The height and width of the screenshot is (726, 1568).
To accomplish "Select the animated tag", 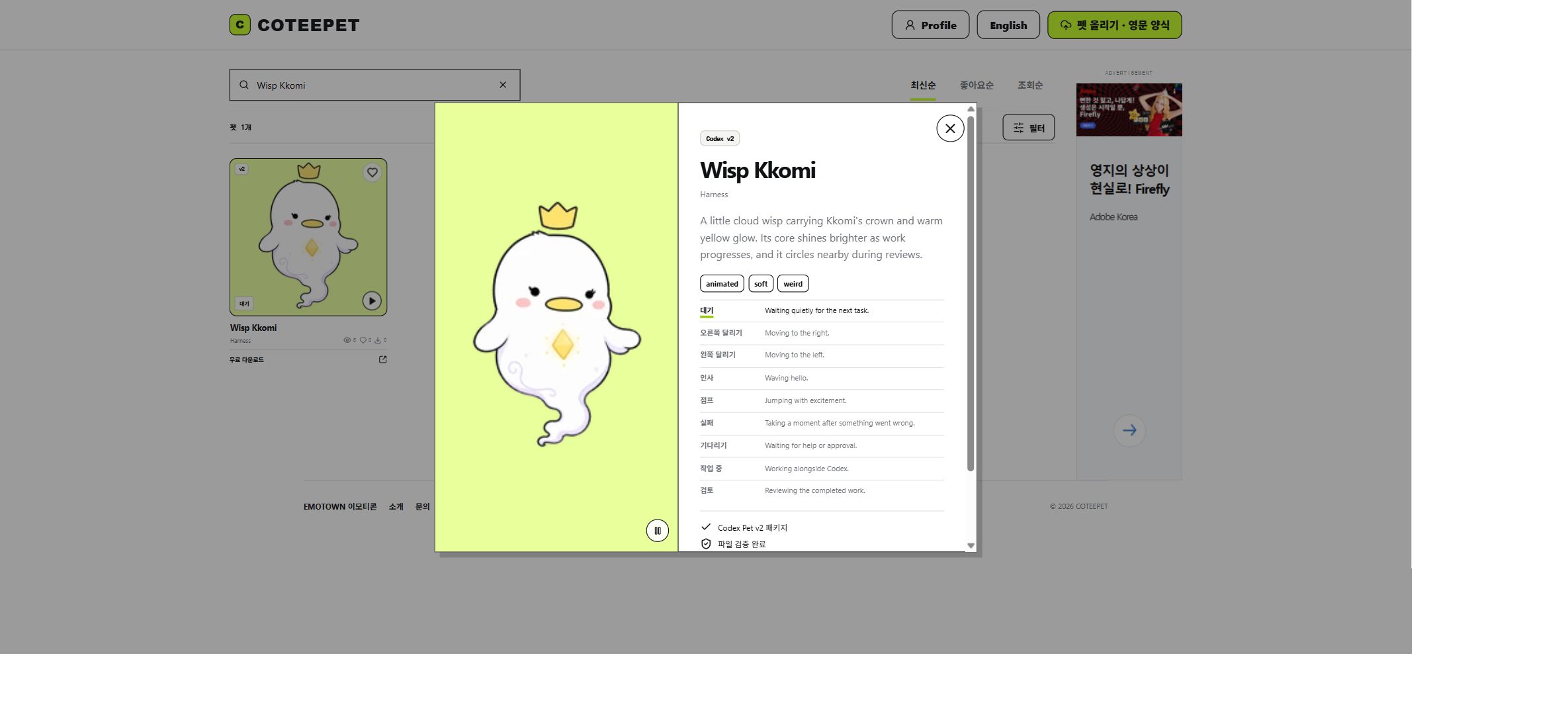I will coord(722,284).
